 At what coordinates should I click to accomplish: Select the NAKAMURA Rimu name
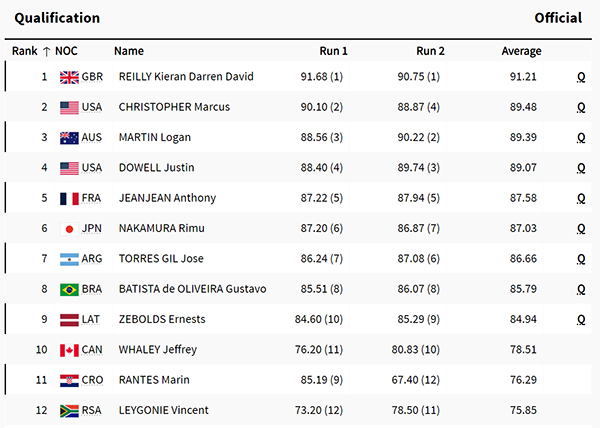[161, 228]
